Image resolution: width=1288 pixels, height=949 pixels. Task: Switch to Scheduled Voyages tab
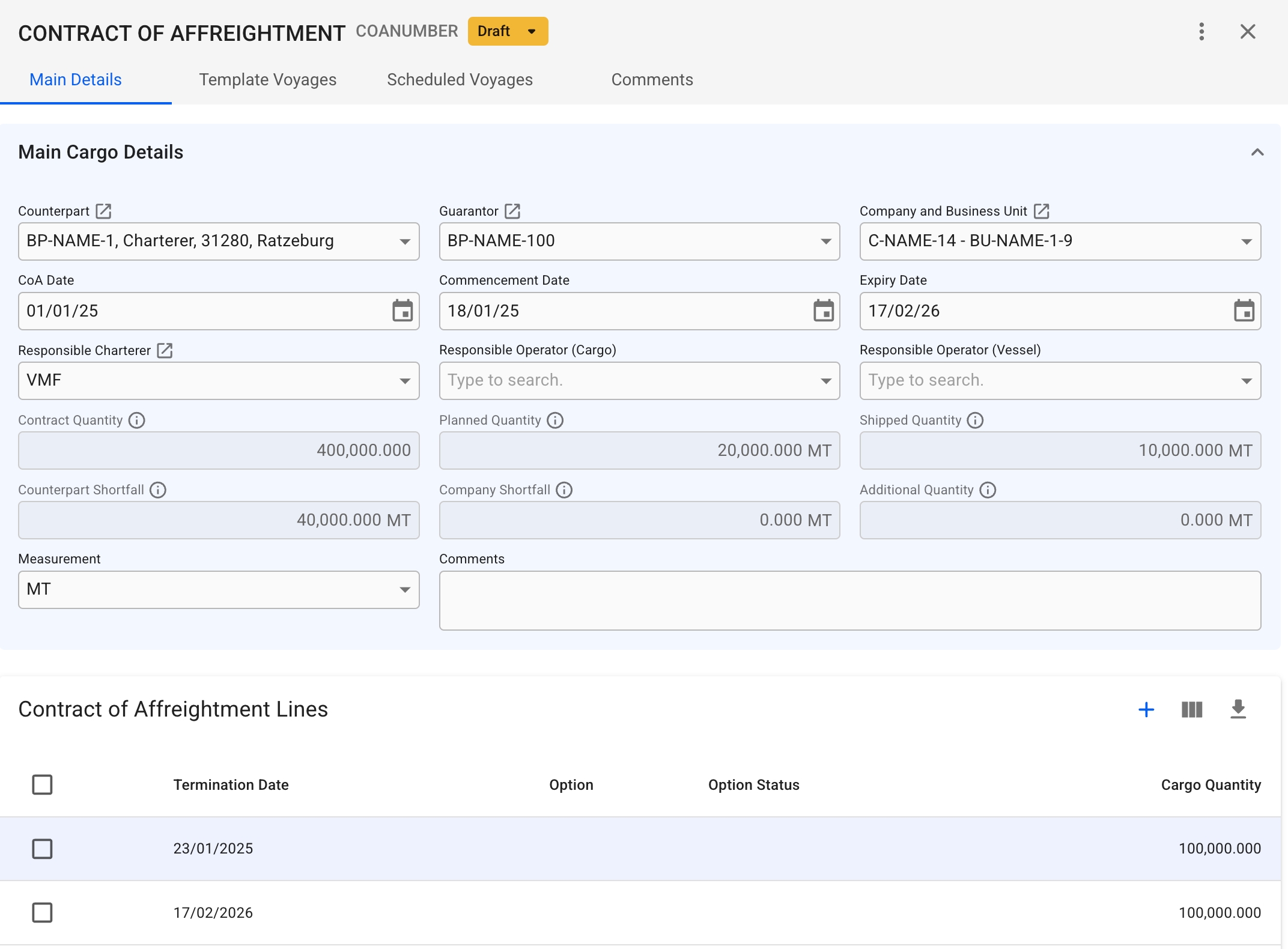click(460, 80)
